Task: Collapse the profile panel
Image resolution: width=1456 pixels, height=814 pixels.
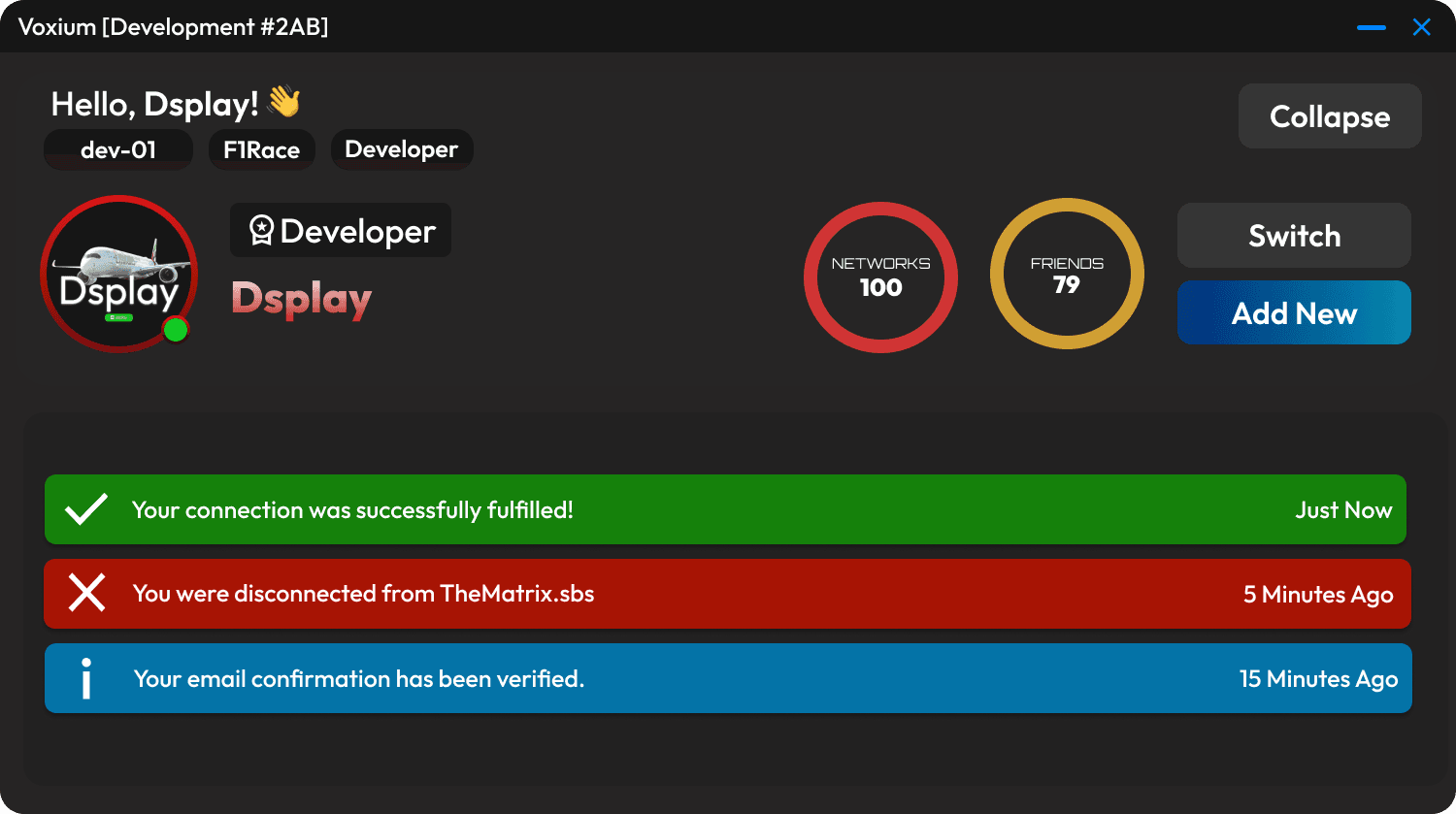Action: pyautogui.click(x=1329, y=116)
